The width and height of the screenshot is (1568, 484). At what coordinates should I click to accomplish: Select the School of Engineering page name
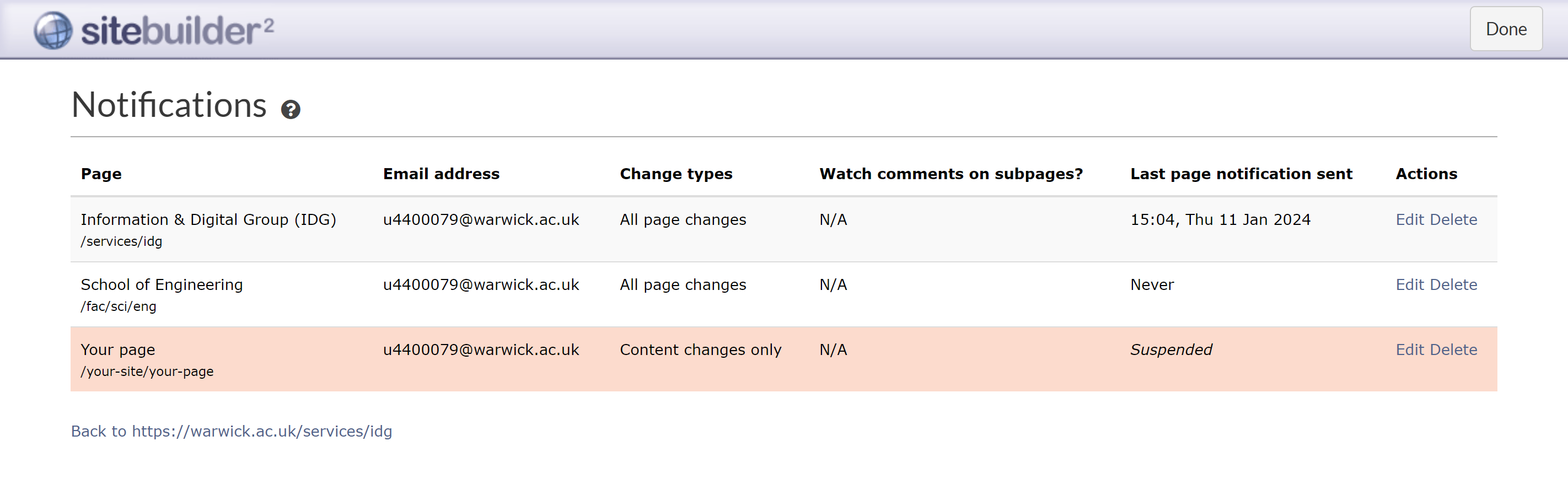click(x=162, y=285)
